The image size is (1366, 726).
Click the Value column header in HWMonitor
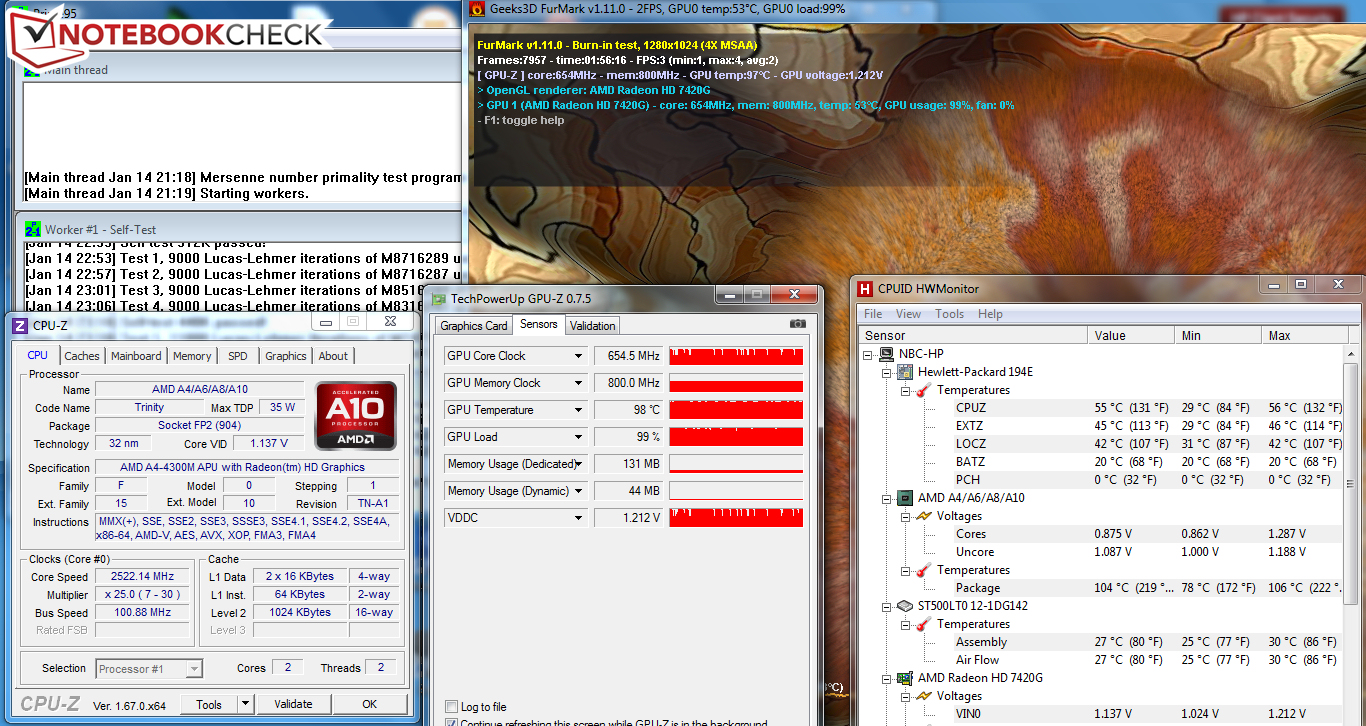click(x=1131, y=336)
